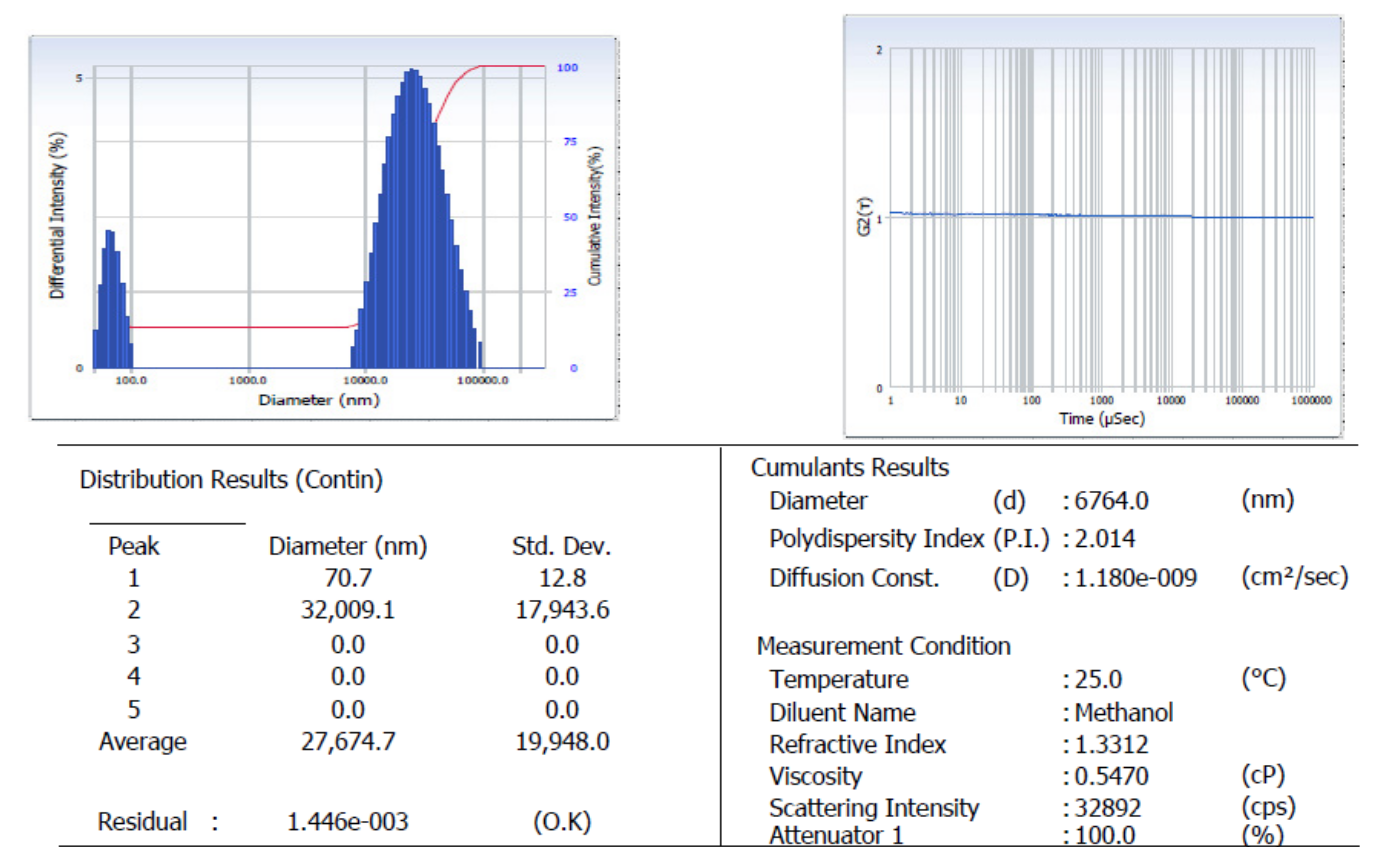Select Distribution Results (Contin) heading
Viewport: 1383px width, 868px height.
click(231, 480)
